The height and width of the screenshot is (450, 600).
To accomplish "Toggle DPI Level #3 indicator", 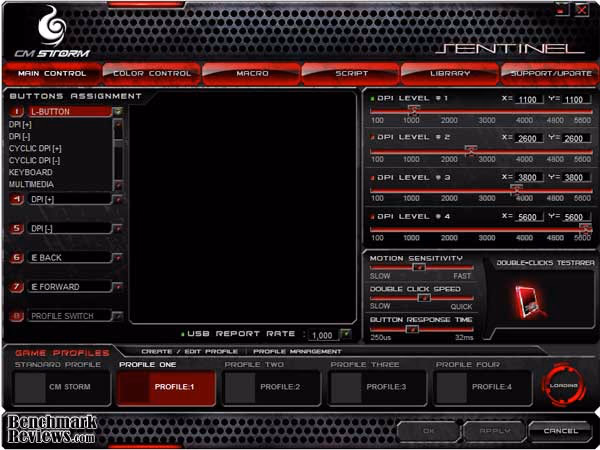I will coord(372,178).
